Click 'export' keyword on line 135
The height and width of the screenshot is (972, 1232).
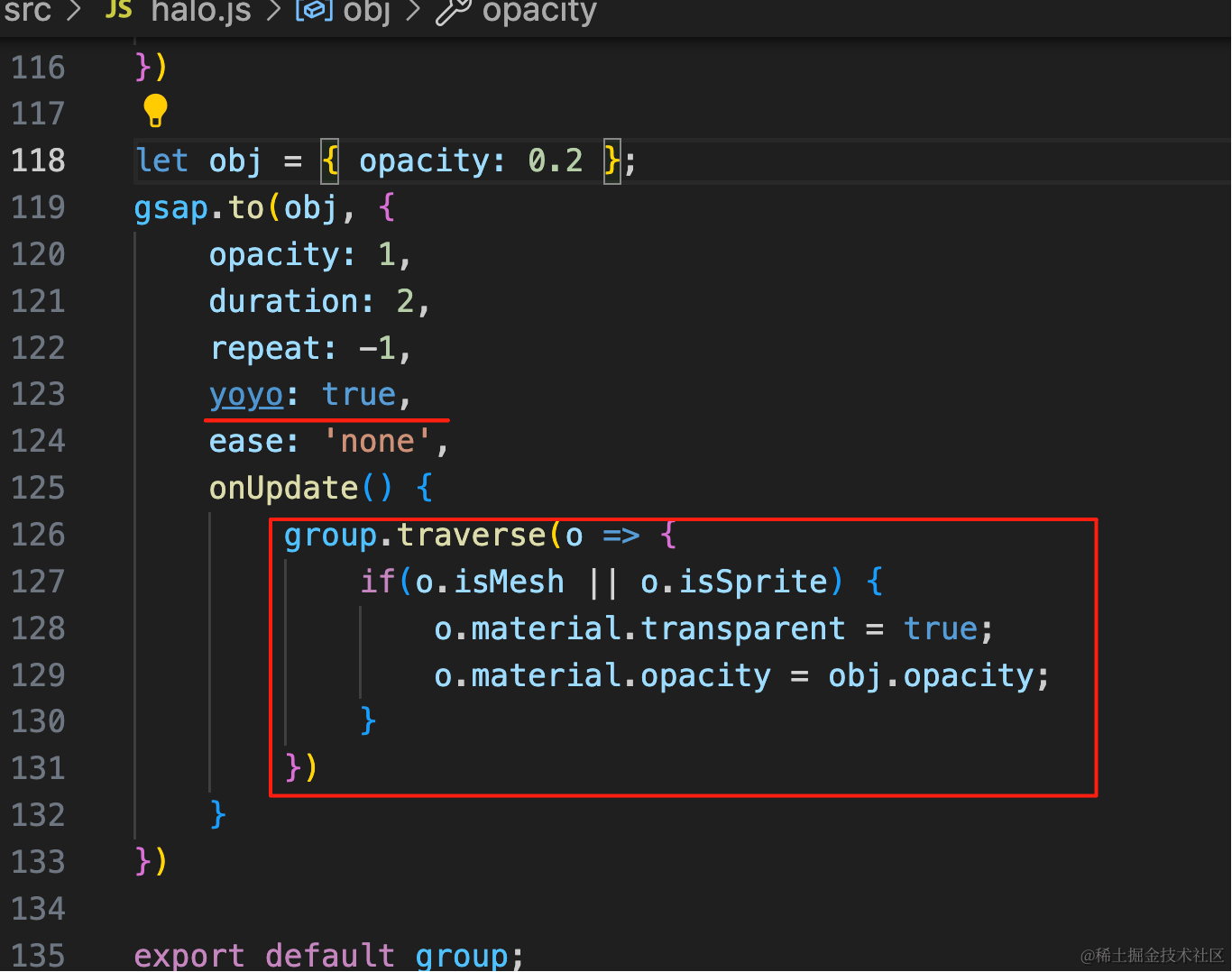coord(189,956)
